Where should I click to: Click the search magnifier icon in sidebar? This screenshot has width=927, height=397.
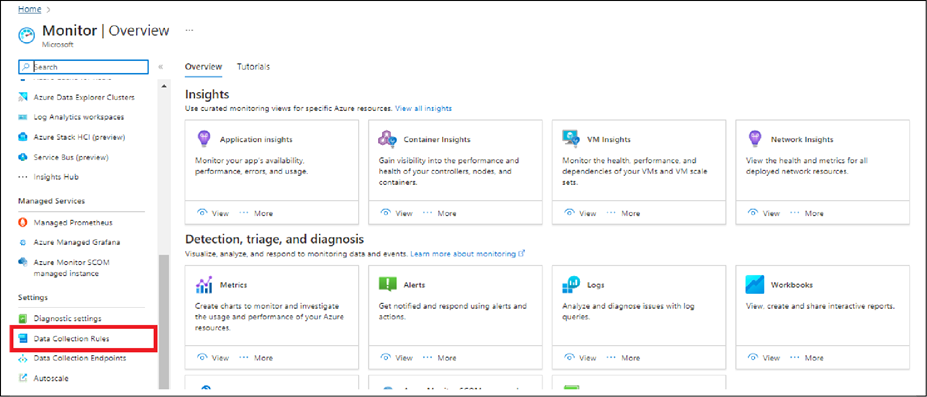[x=26, y=67]
